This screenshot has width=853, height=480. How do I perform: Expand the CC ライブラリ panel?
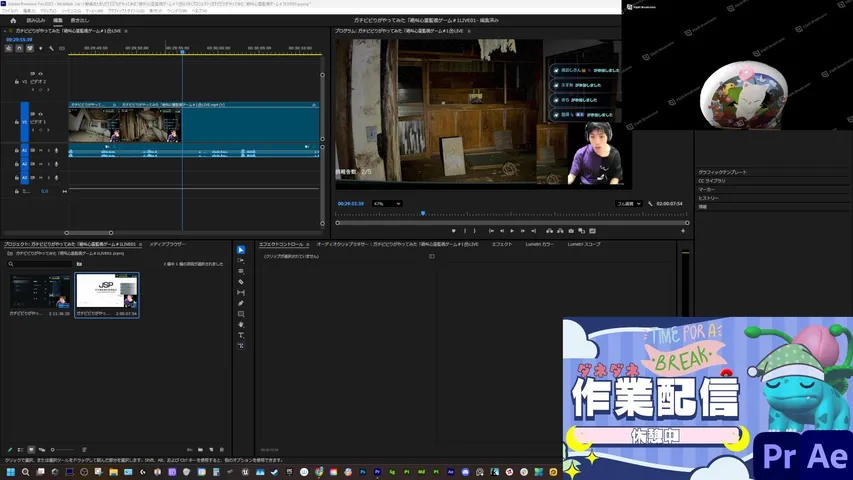pos(712,181)
